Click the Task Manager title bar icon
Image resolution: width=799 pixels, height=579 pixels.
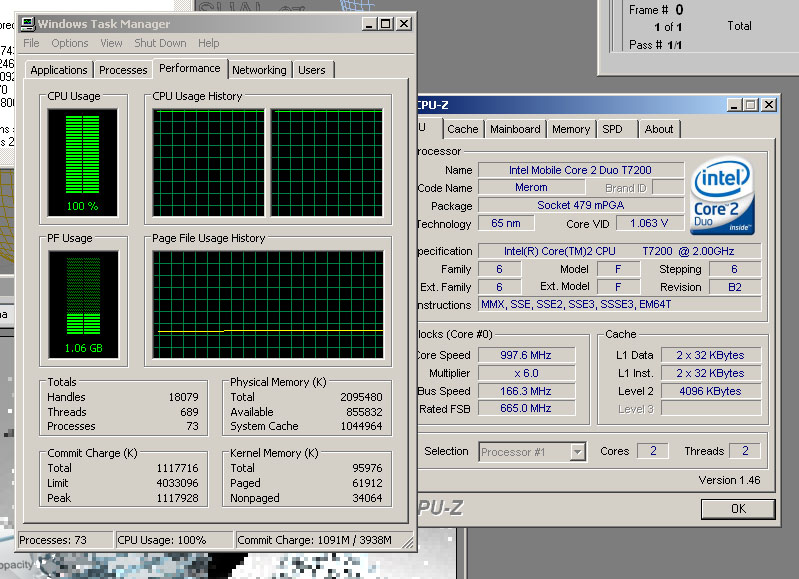click(28, 24)
